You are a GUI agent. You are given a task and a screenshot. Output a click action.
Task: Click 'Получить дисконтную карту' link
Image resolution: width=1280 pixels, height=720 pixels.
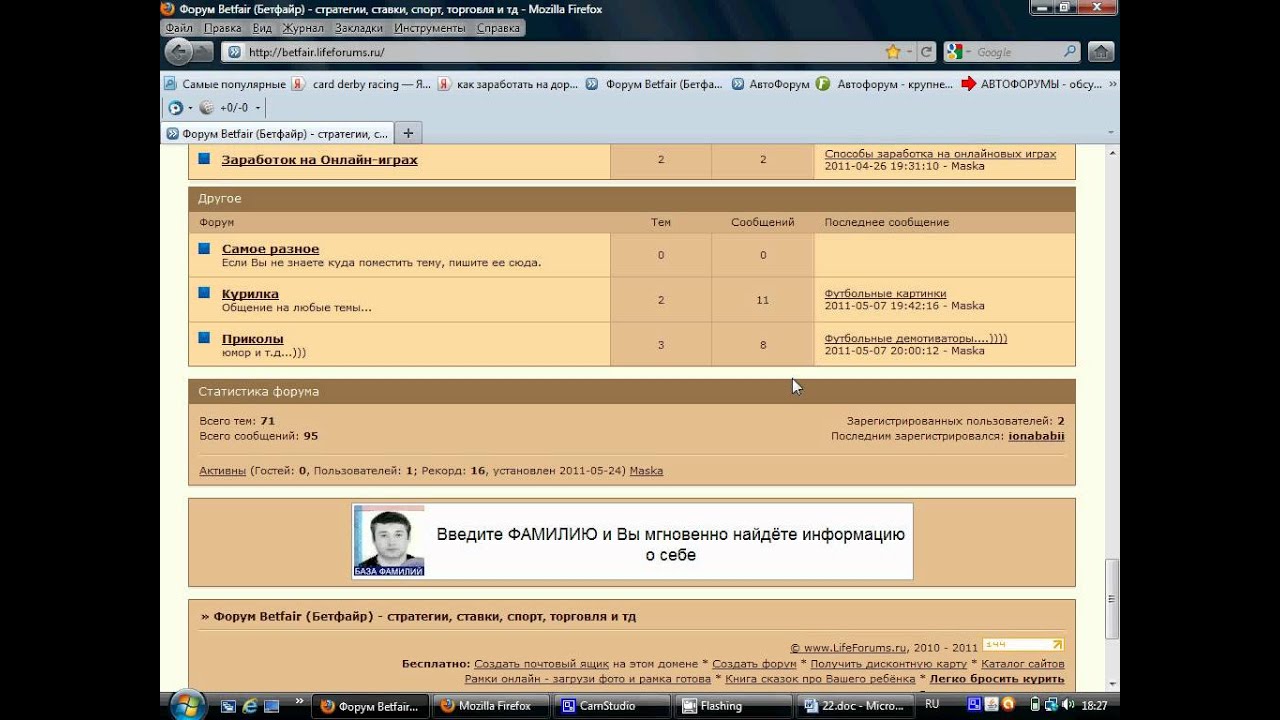pyautogui.click(x=888, y=664)
